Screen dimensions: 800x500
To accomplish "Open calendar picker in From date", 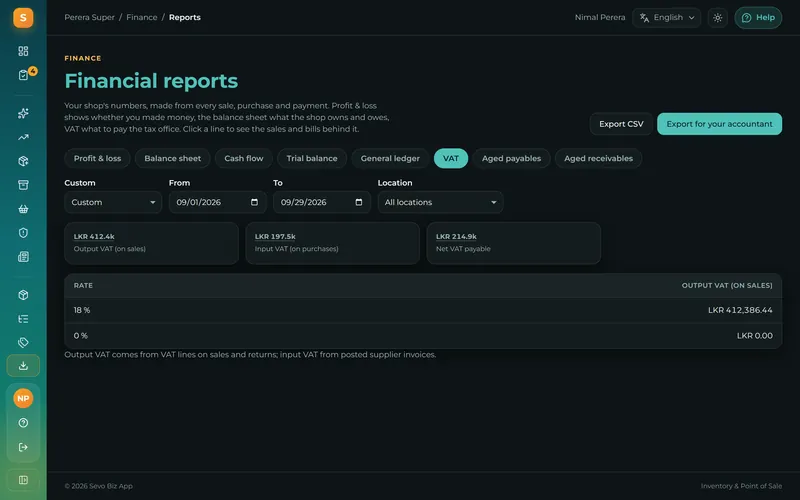I will [254, 202].
